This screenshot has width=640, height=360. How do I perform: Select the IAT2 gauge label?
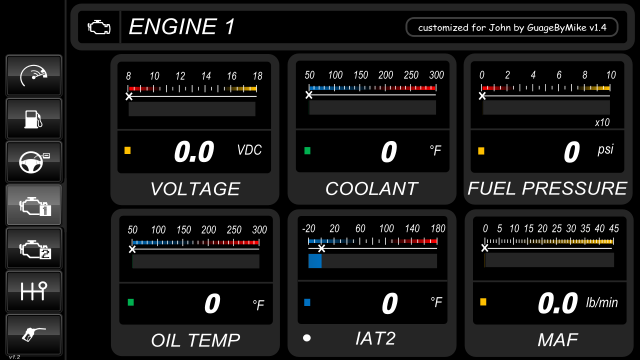click(x=376, y=338)
